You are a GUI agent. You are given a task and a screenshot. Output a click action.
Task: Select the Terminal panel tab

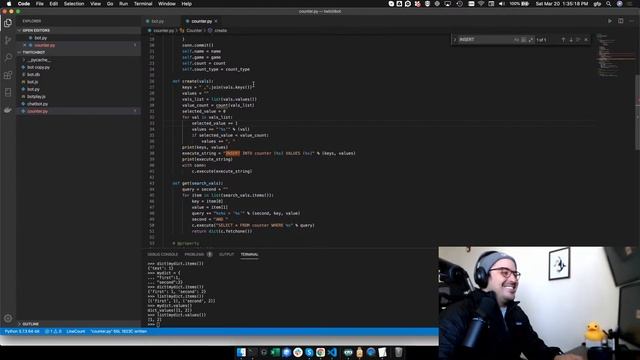(x=249, y=254)
